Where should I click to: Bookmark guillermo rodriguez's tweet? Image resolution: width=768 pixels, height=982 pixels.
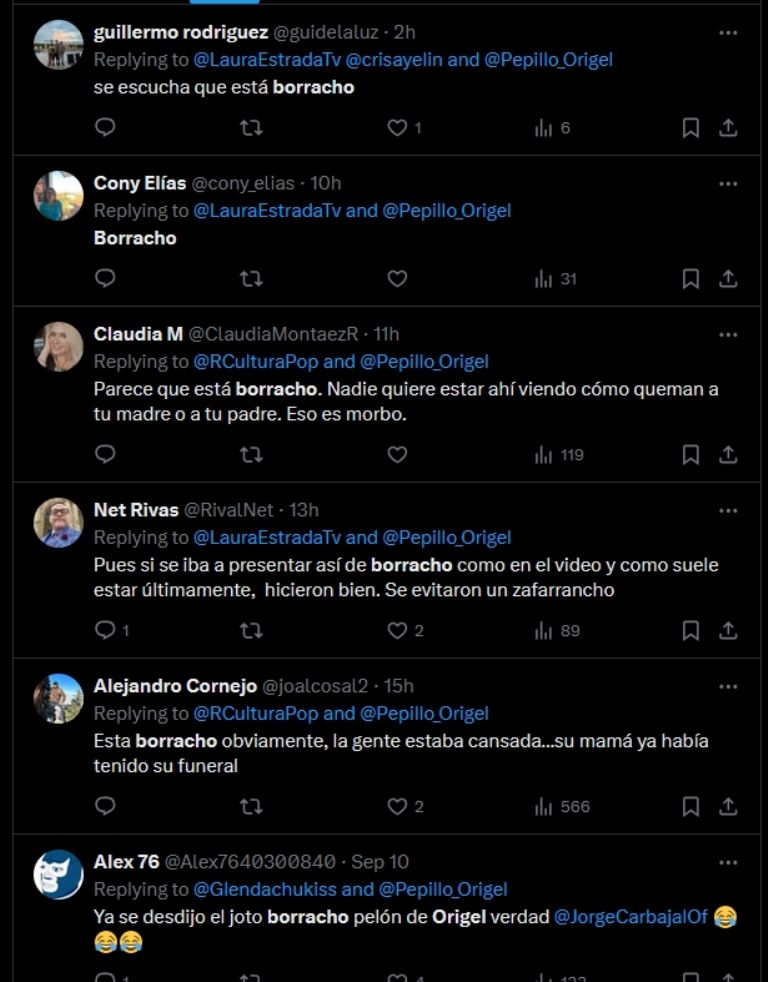pyautogui.click(x=689, y=128)
